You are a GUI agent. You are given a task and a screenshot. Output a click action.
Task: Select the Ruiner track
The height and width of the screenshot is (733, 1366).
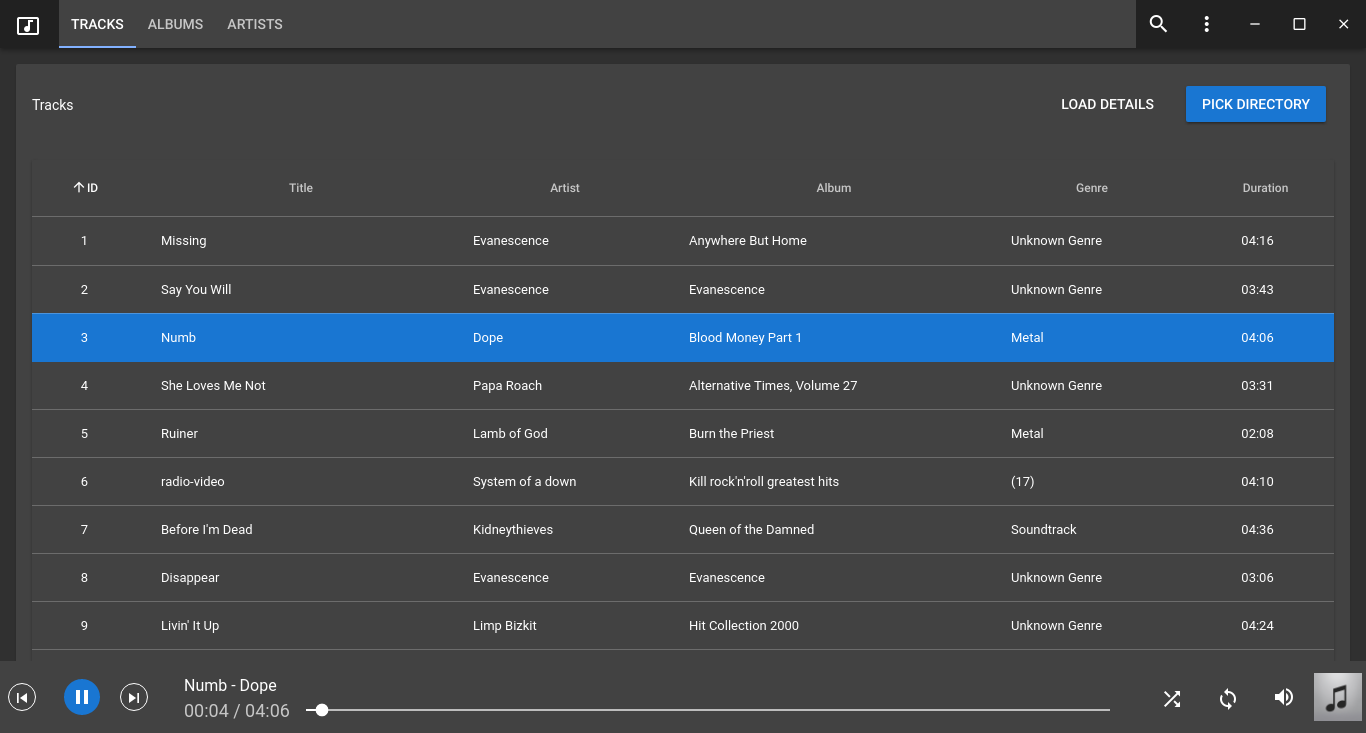[179, 434]
